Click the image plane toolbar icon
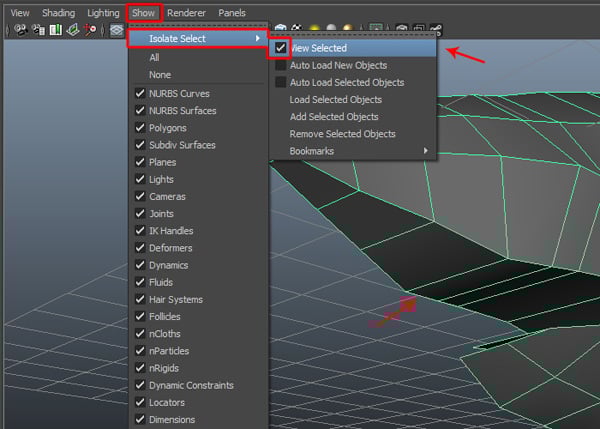 (x=72, y=30)
